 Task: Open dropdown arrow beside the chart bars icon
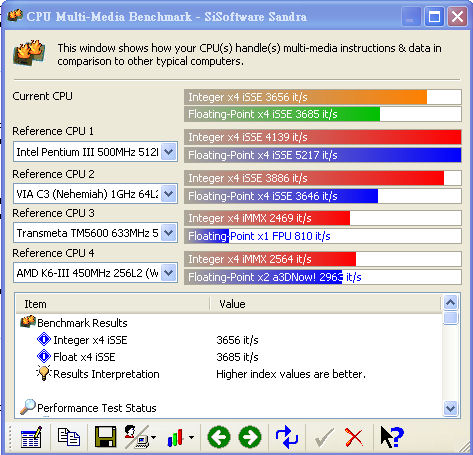click(192, 437)
